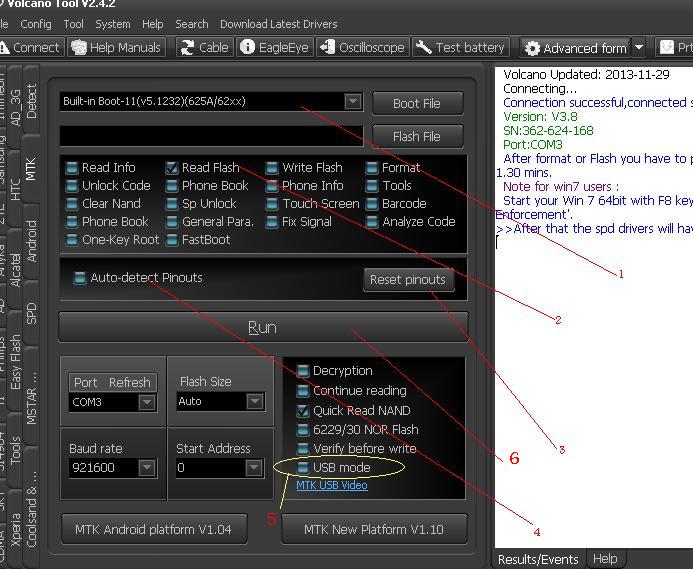Image resolution: width=693 pixels, height=569 pixels.
Task: Uncheck the Quick Read NAND checkbox
Action: [x=303, y=411]
